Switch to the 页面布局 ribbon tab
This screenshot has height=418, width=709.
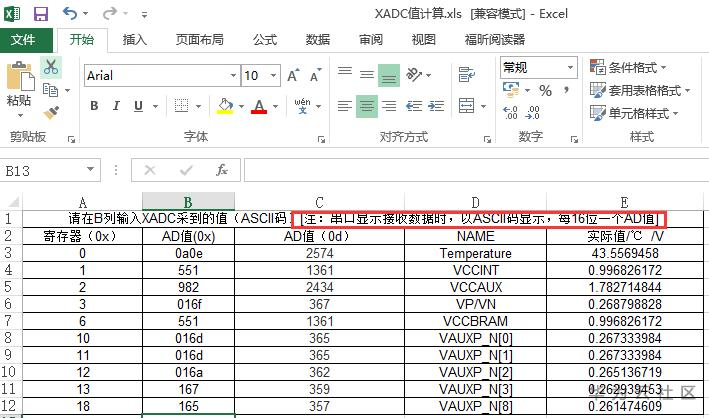tap(199, 40)
